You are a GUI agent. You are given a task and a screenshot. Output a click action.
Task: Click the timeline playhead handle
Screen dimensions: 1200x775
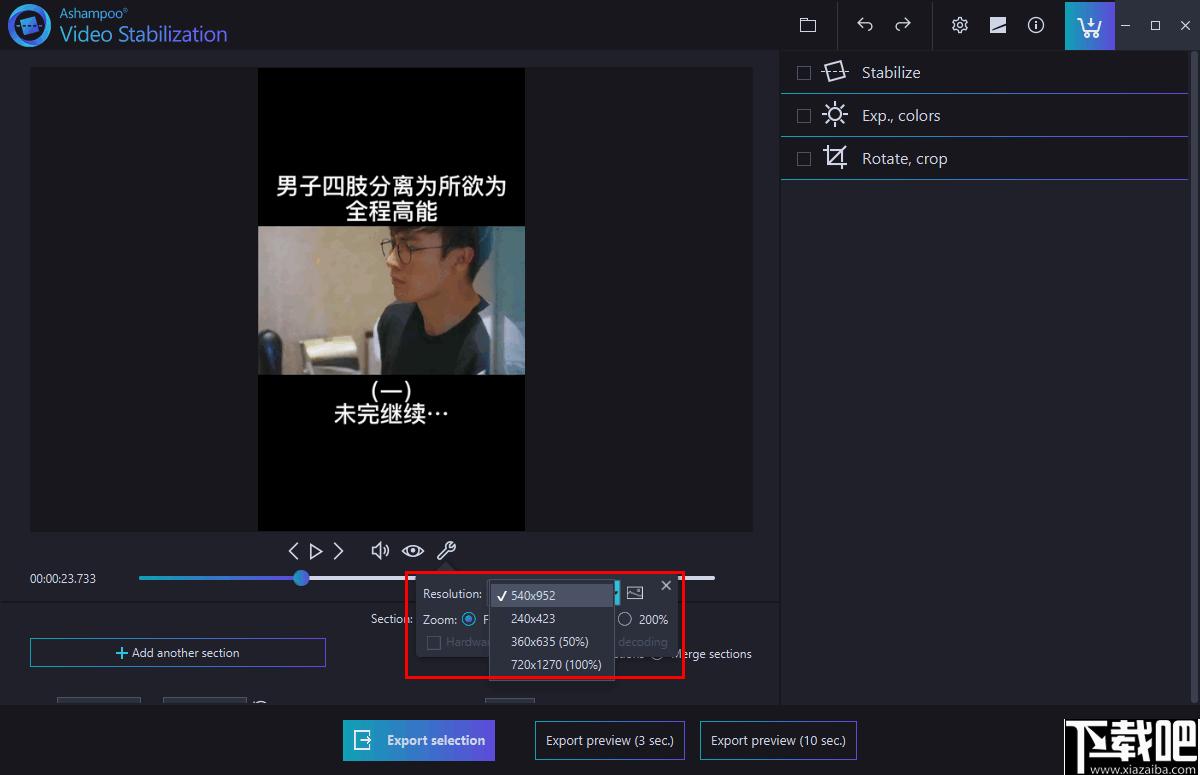301,578
